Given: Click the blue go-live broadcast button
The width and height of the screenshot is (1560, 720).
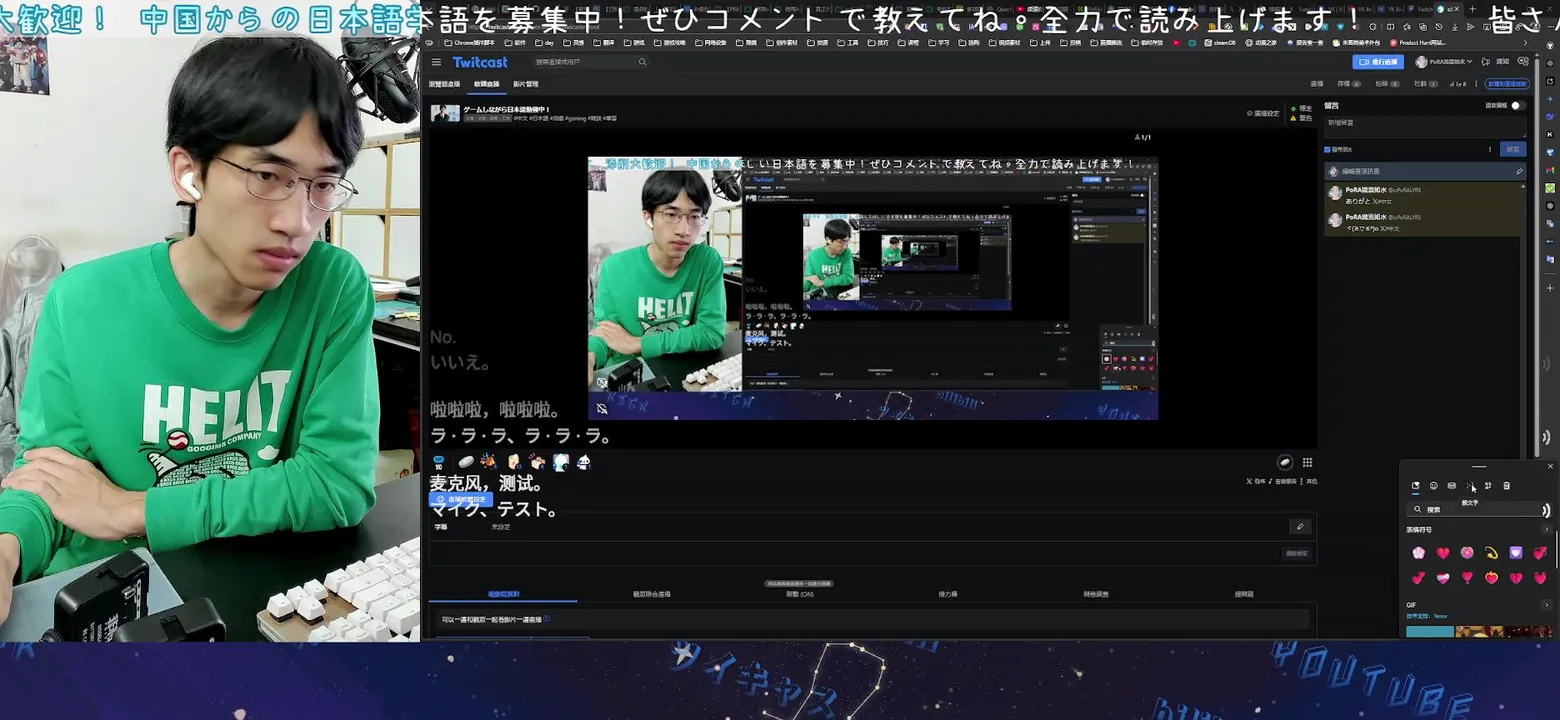Looking at the screenshot, I should (1378, 62).
